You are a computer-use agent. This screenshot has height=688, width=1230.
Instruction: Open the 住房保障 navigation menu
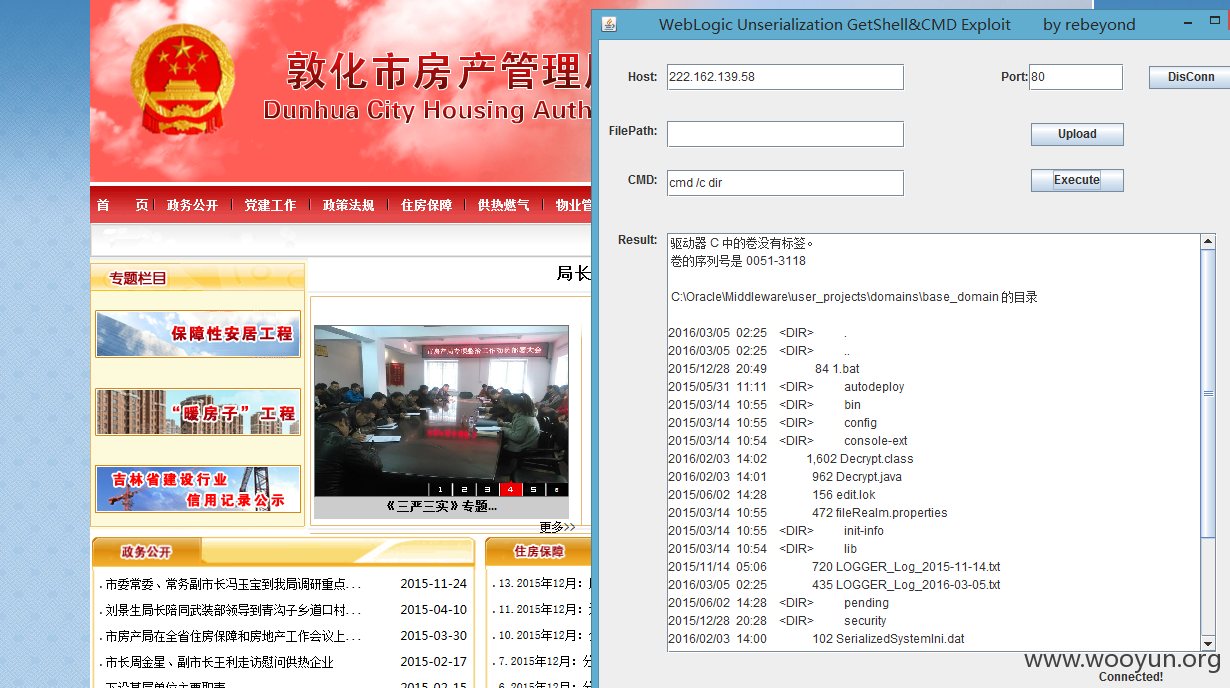pos(426,205)
